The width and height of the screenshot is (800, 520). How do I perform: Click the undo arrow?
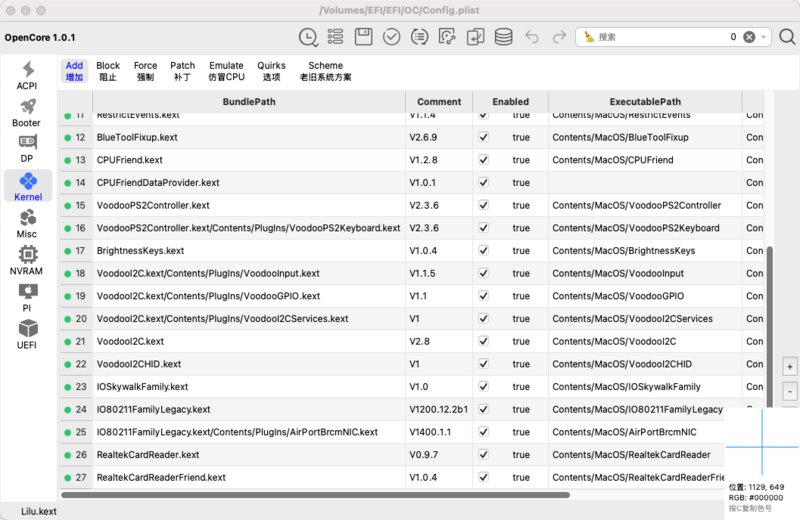point(532,37)
